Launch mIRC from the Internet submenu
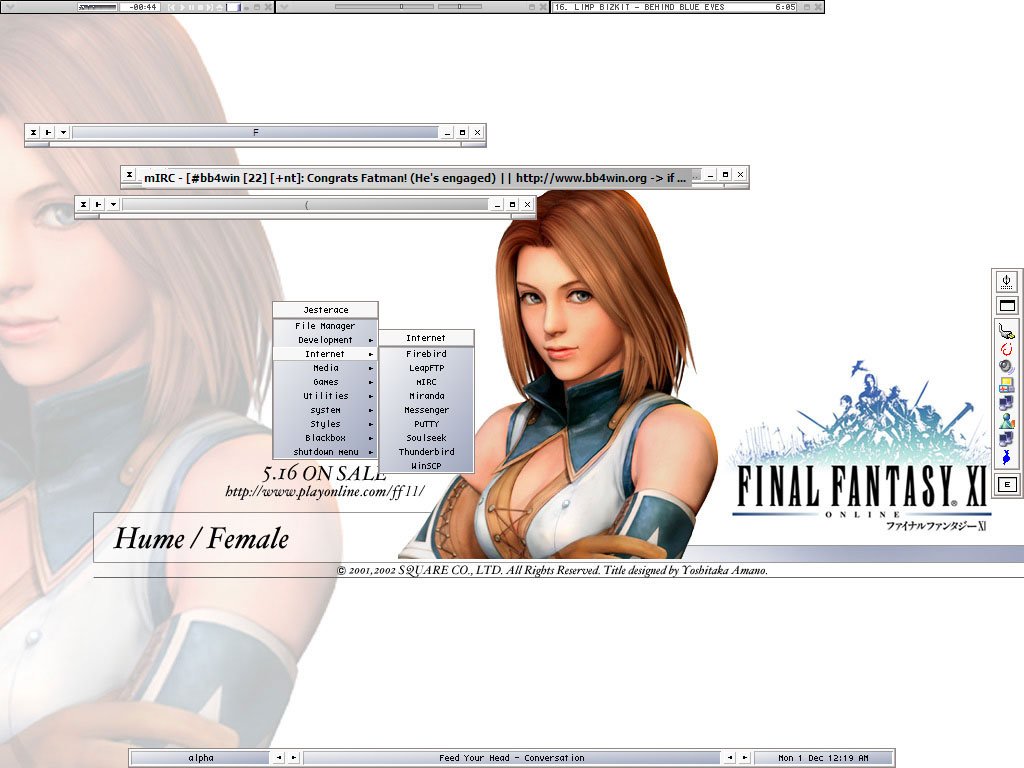 (426, 382)
